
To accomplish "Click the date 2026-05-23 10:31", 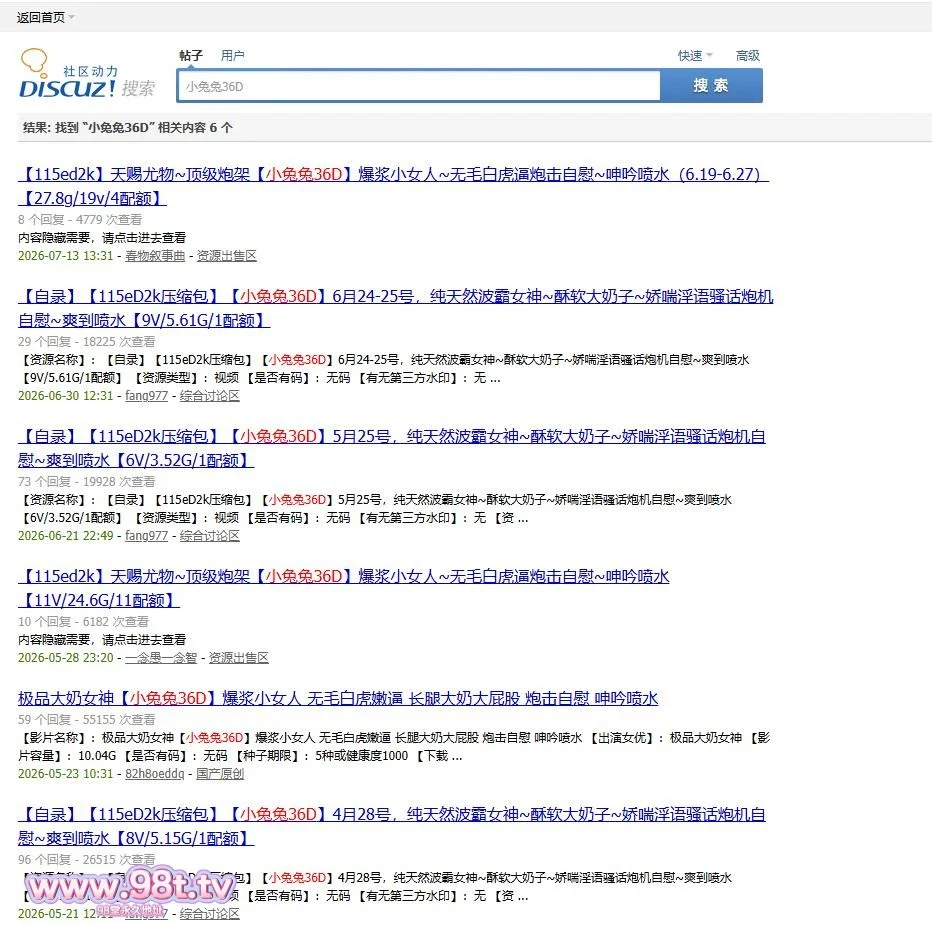I will click(65, 773).
